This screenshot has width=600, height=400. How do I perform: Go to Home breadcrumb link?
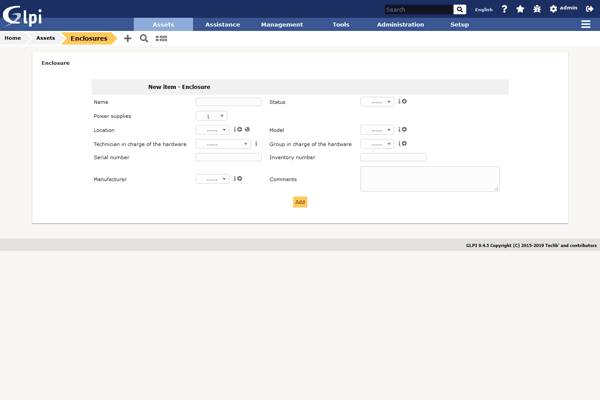click(x=12, y=38)
